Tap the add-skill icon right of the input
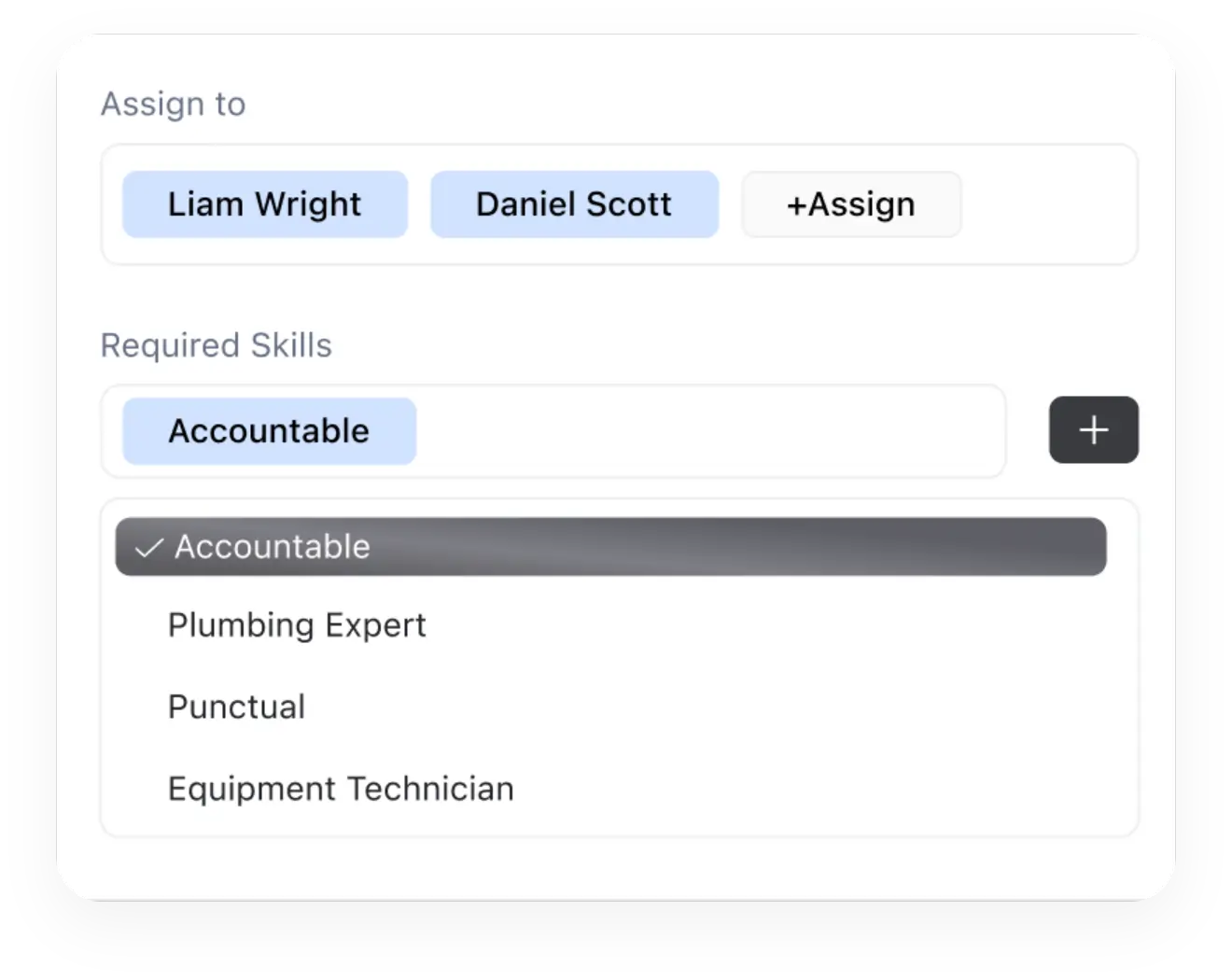Screen dimensions: 1232x980 [1093, 430]
